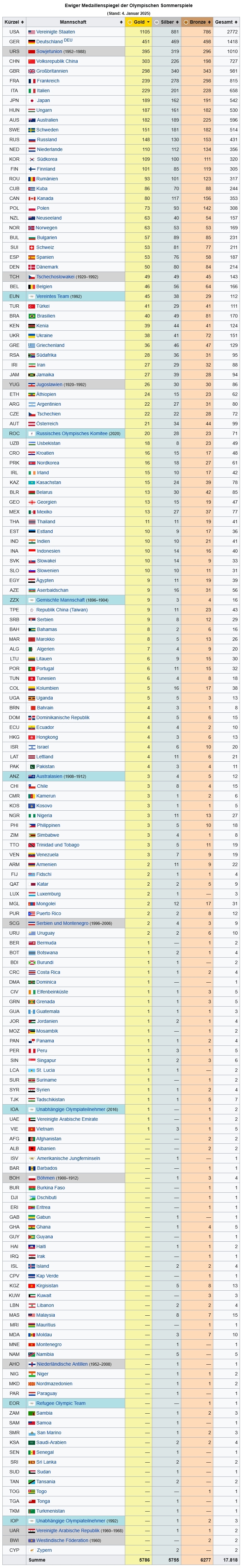Sort table by Bronze column
This screenshot has height=1568, width=243.
pyautogui.click(x=198, y=22)
